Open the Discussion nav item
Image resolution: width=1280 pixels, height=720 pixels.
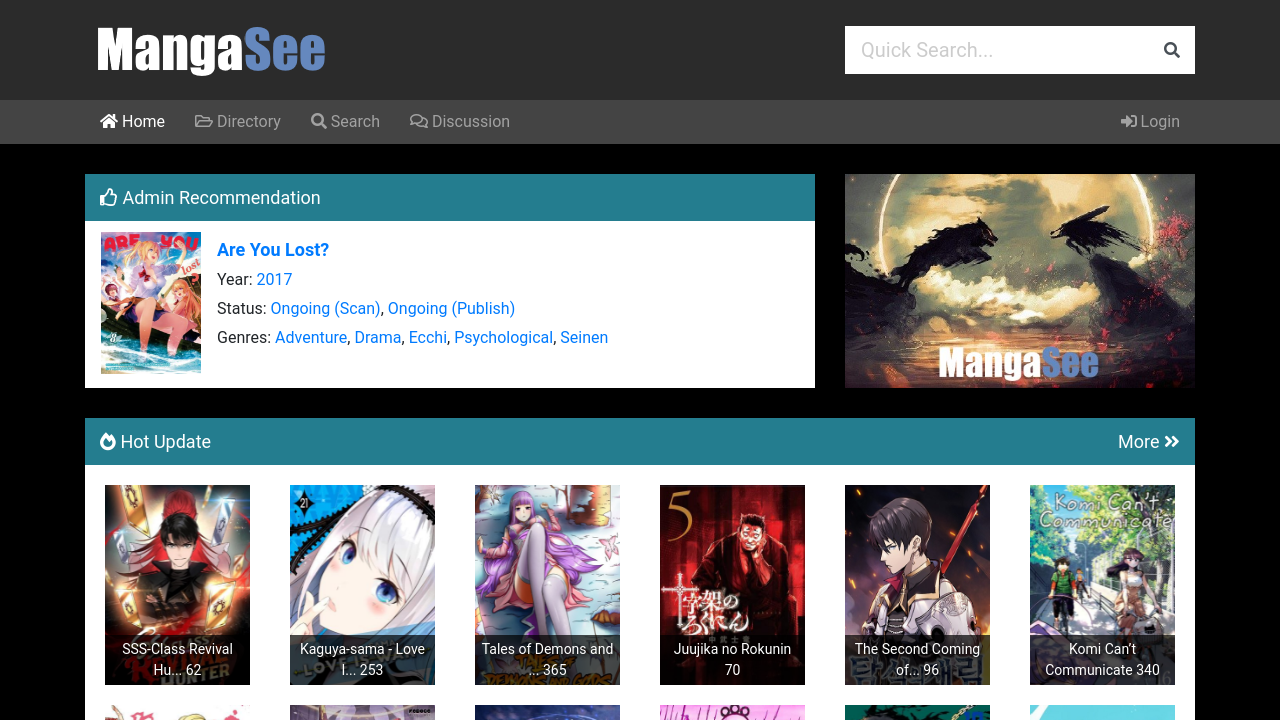(460, 122)
